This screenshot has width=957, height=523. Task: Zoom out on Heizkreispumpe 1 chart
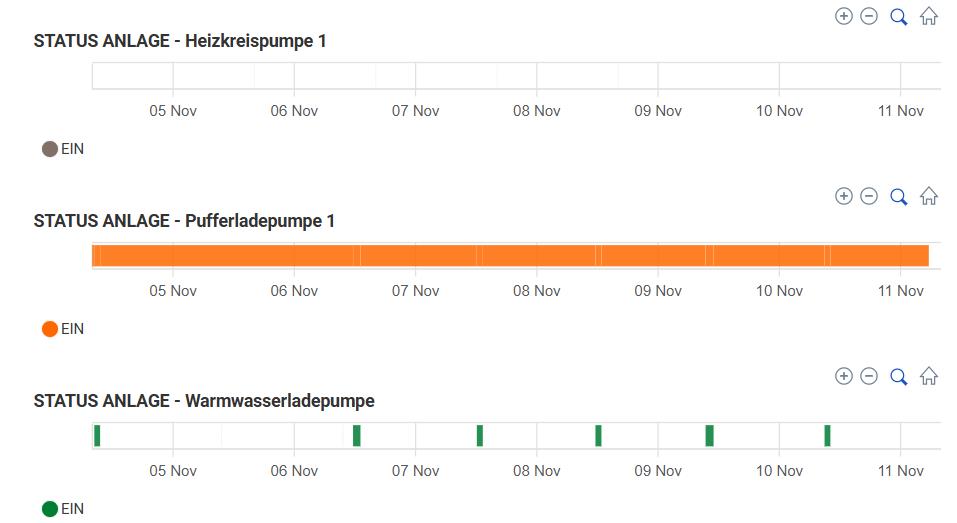869,16
